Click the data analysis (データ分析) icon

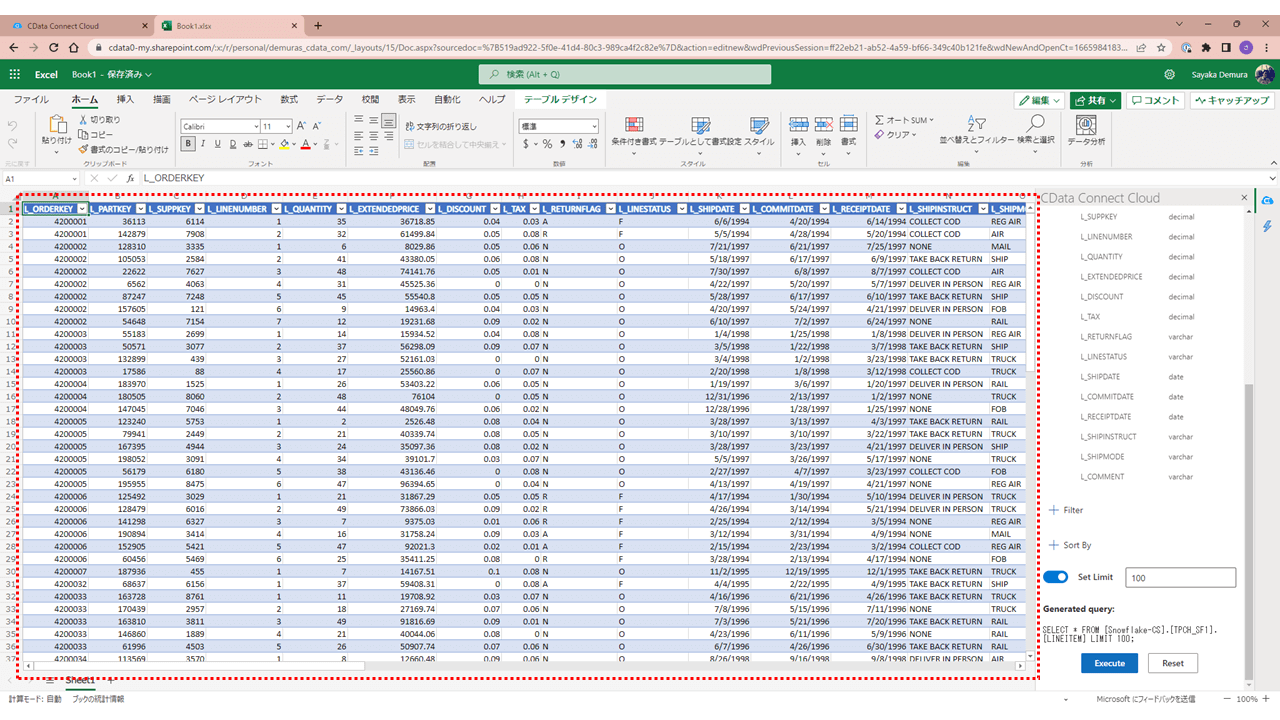[x=1085, y=125]
